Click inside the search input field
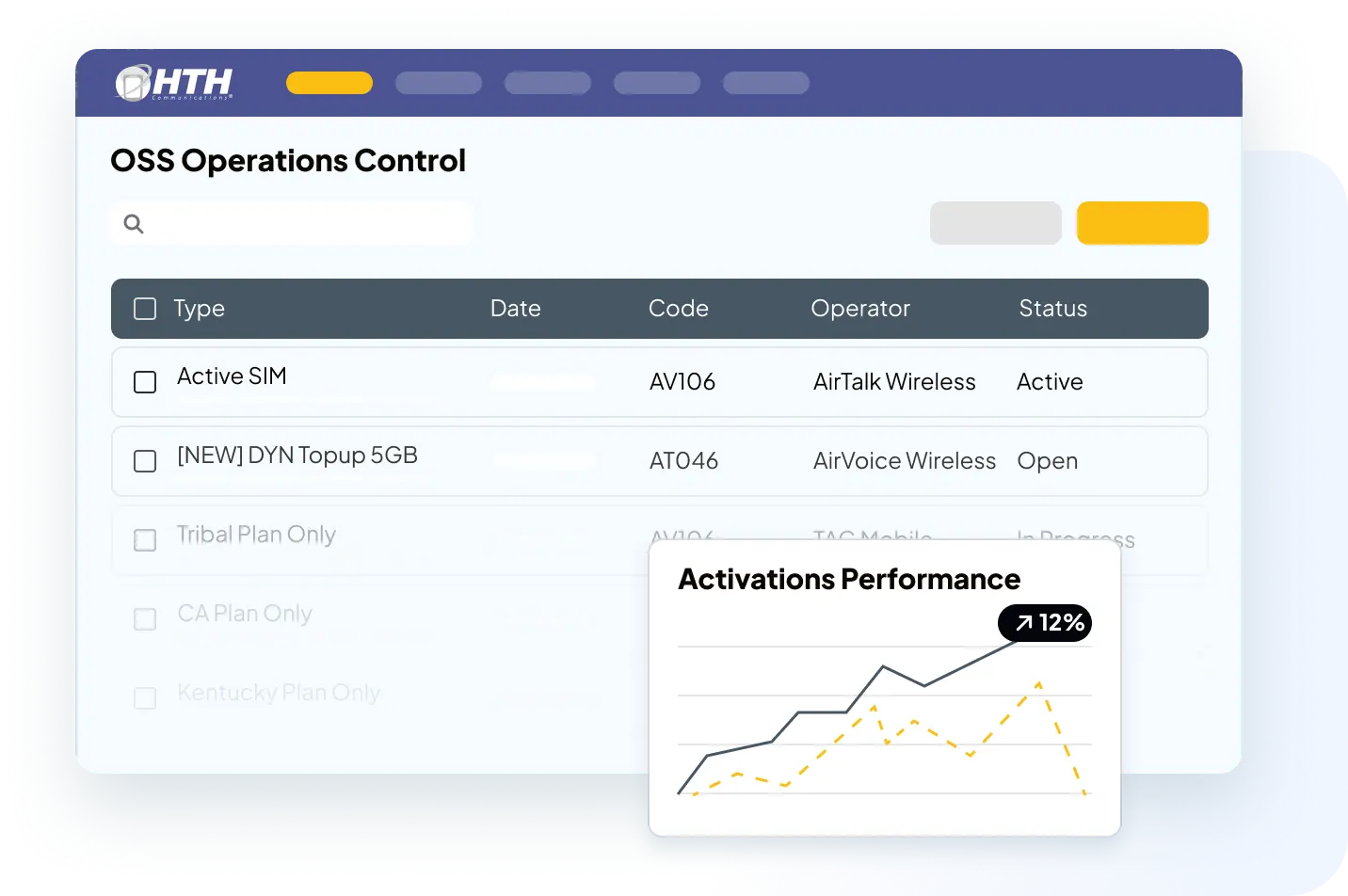The height and width of the screenshot is (896, 1348). tap(292, 223)
